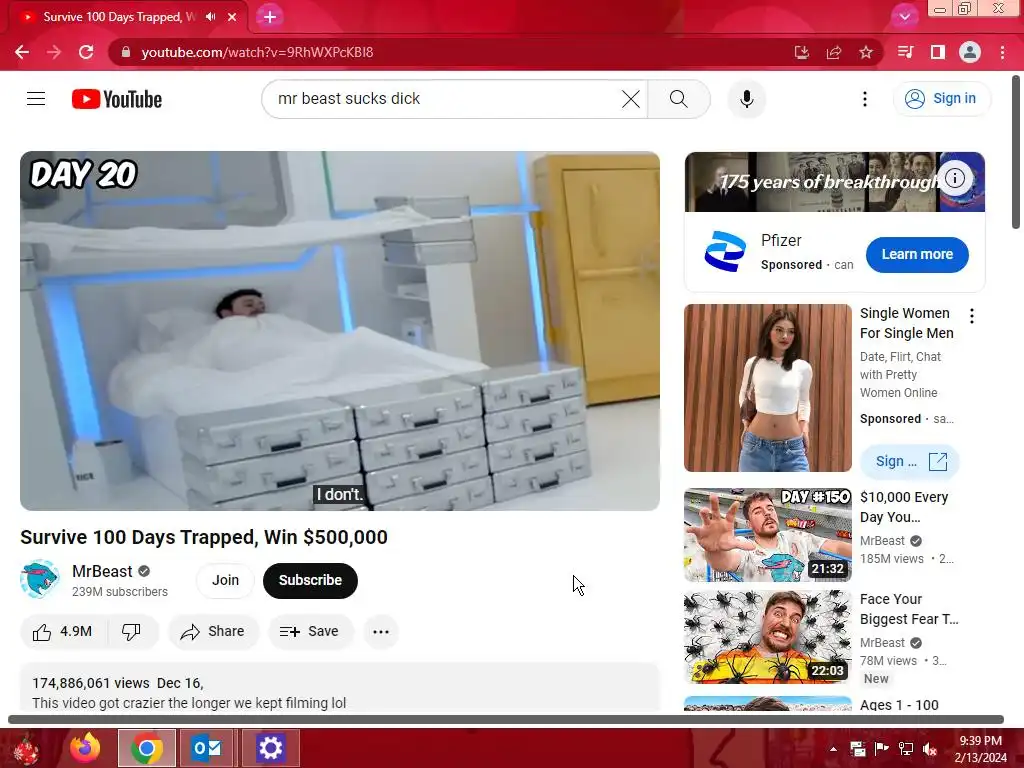The width and height of the screenshot is (1024, 768).
Task: Open more actions ellipsis under video
Action: point(381,632)
